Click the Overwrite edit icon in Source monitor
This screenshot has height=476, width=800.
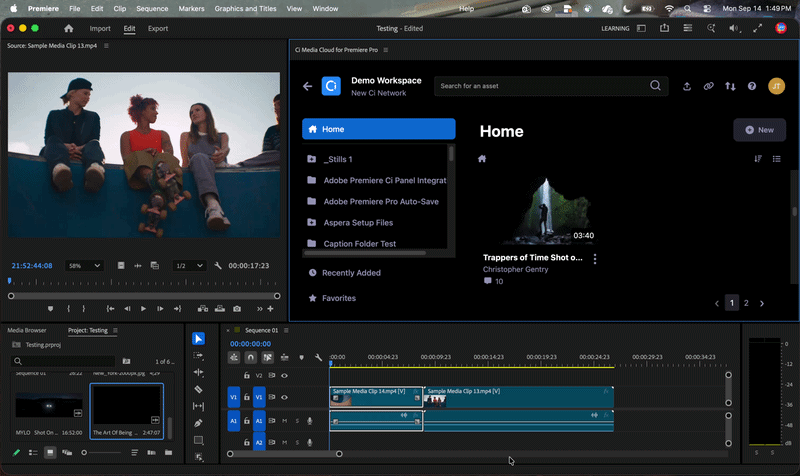coord(220,309)
